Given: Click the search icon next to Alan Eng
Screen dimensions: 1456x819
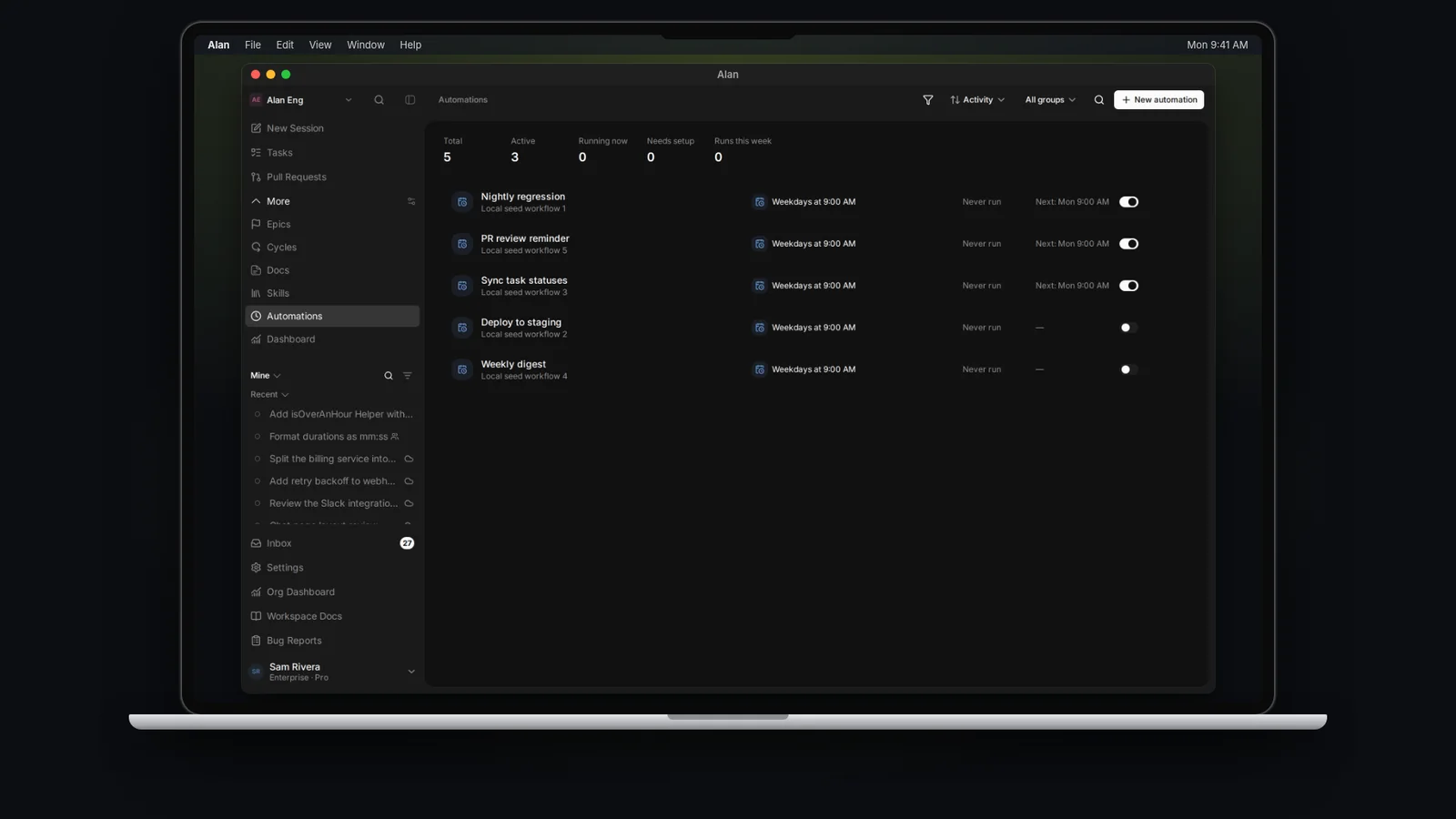Looking at the screenshot, I should pos(379,100).
